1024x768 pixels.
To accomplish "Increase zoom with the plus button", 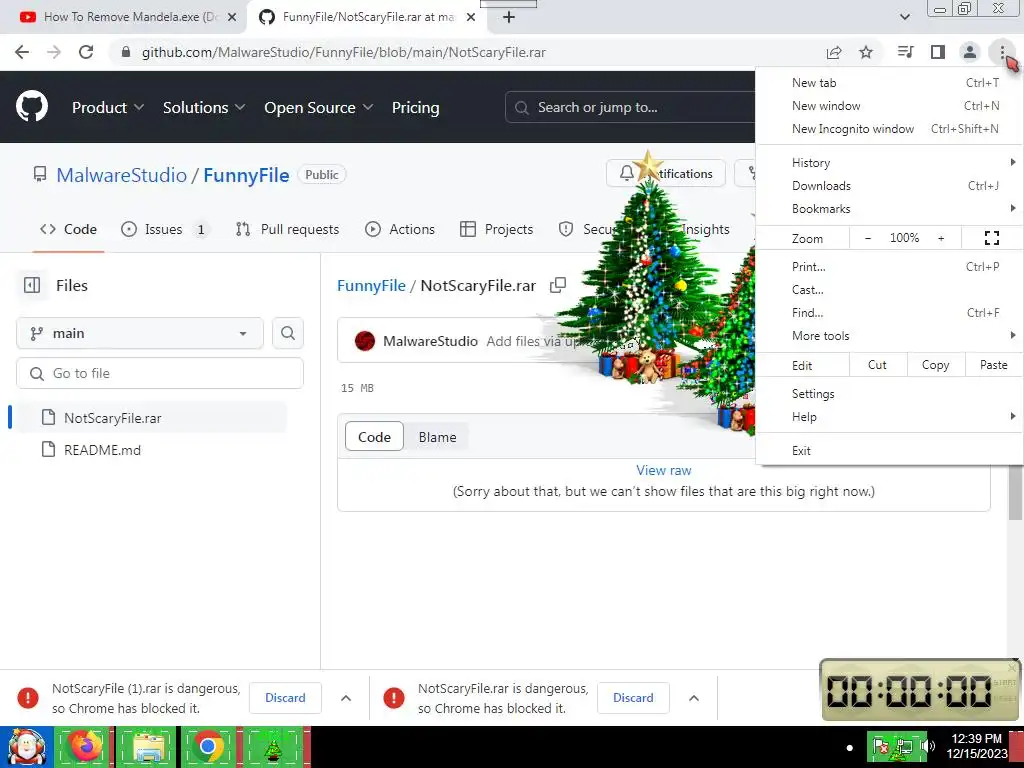I will [941, 238].
